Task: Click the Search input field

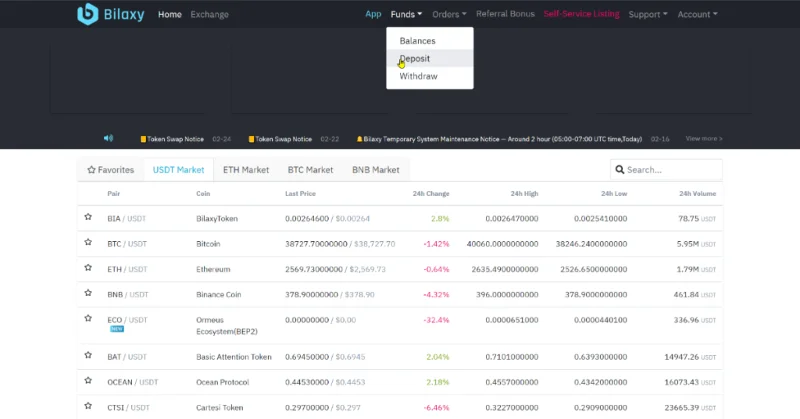Action: click(666, 169)
